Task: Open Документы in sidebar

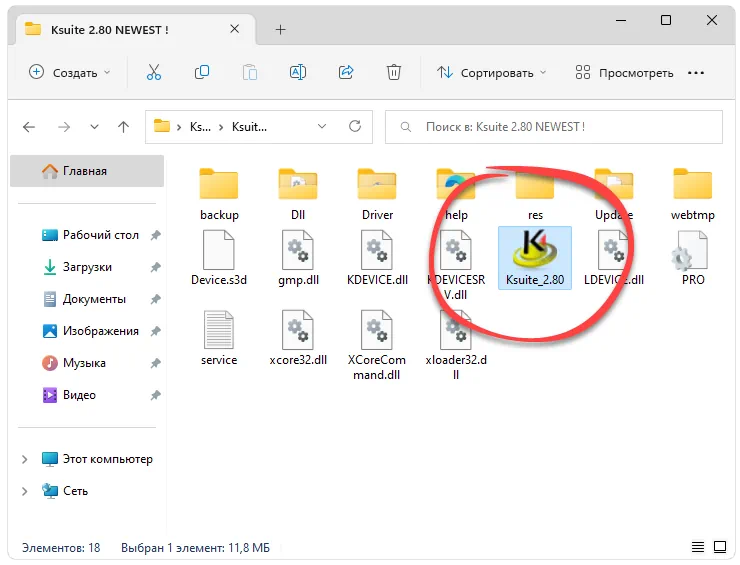Action: point(85,299)
